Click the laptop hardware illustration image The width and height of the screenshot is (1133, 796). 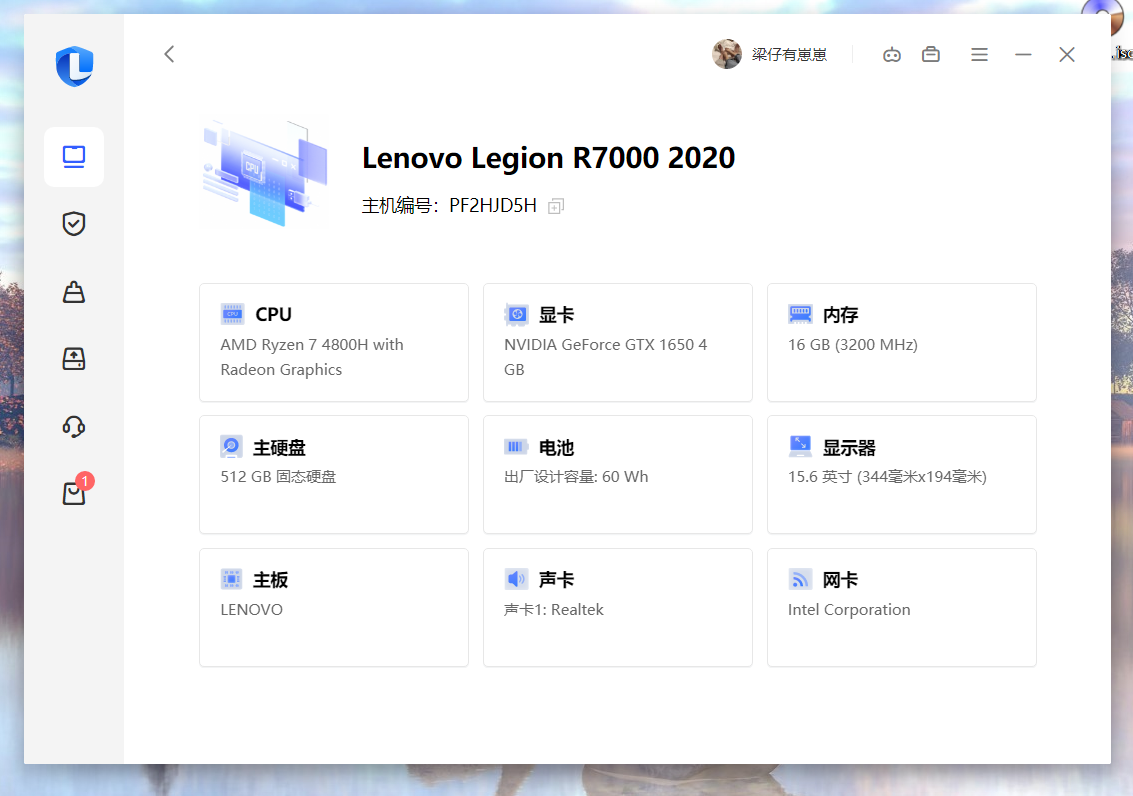click(x=264, y=173)
